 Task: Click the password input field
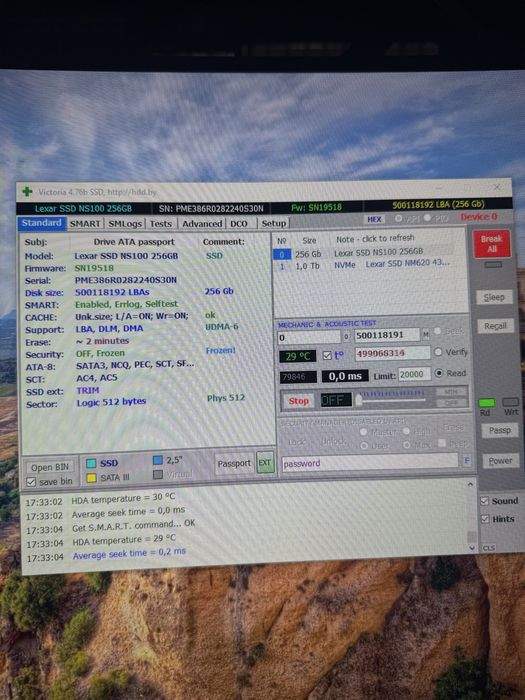[x=370, y=462]
